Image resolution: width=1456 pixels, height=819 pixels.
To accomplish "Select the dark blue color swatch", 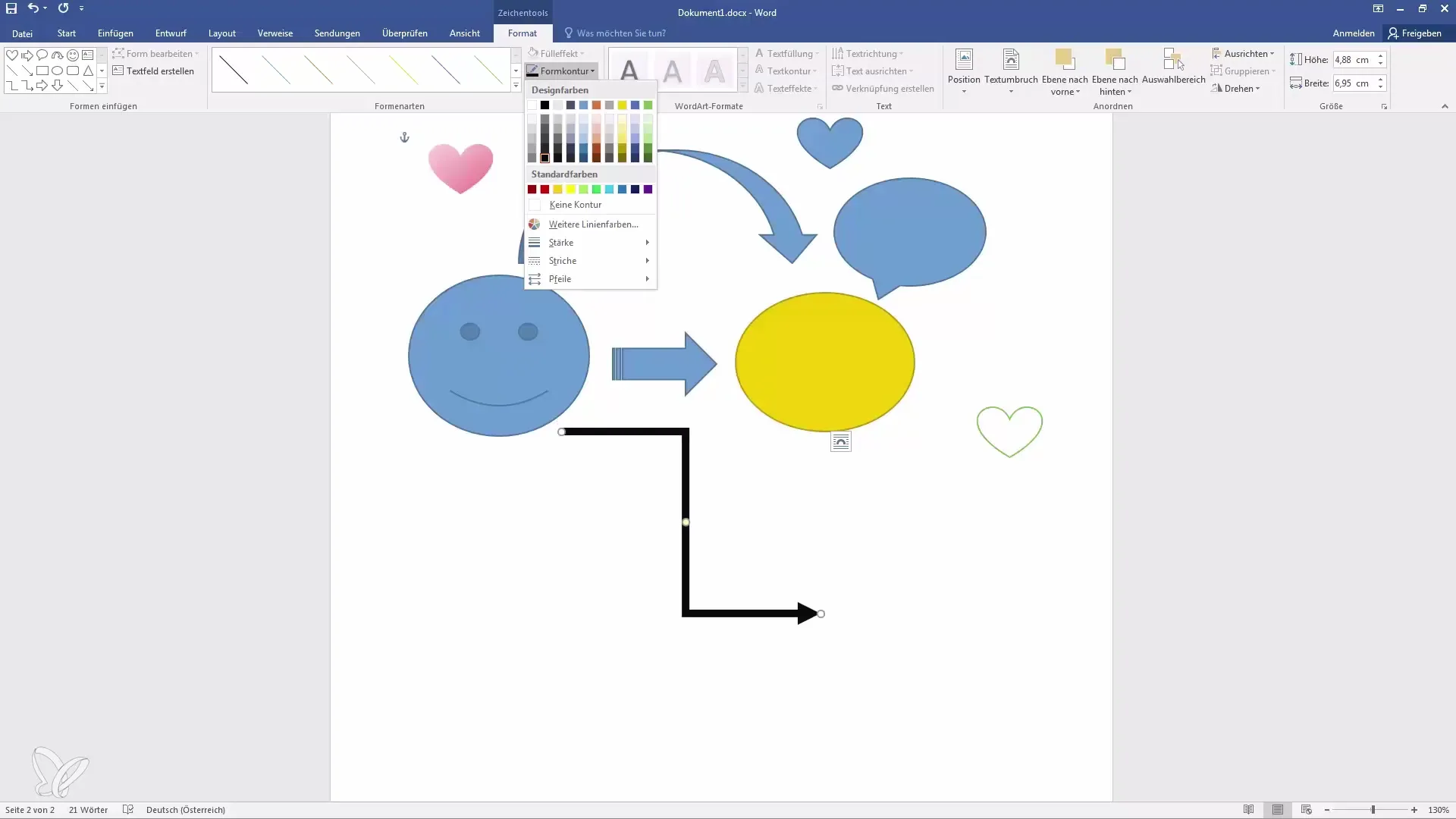I will (x=634, y=189).
